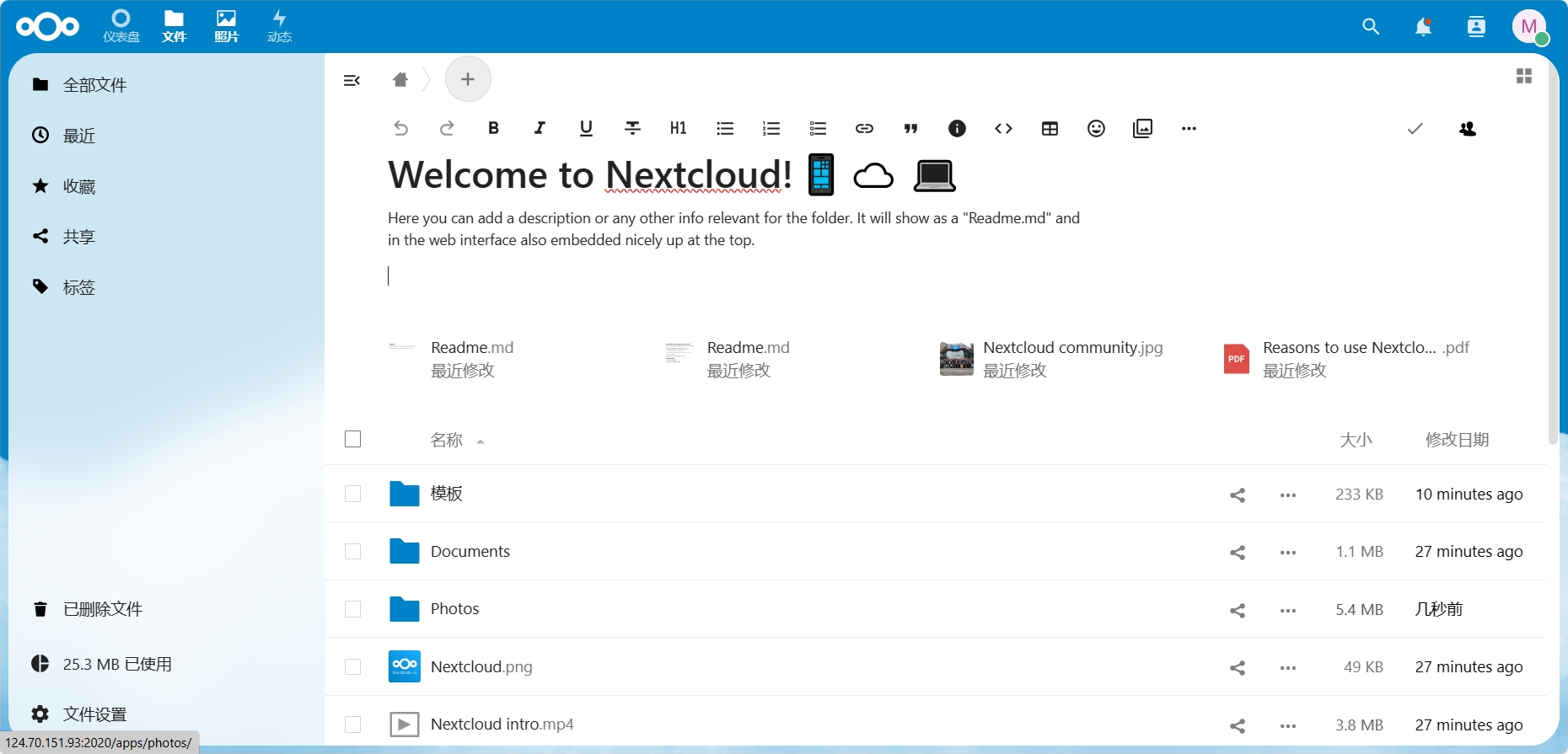
Task: Toggle italic formatting
Action: [540, 128]
